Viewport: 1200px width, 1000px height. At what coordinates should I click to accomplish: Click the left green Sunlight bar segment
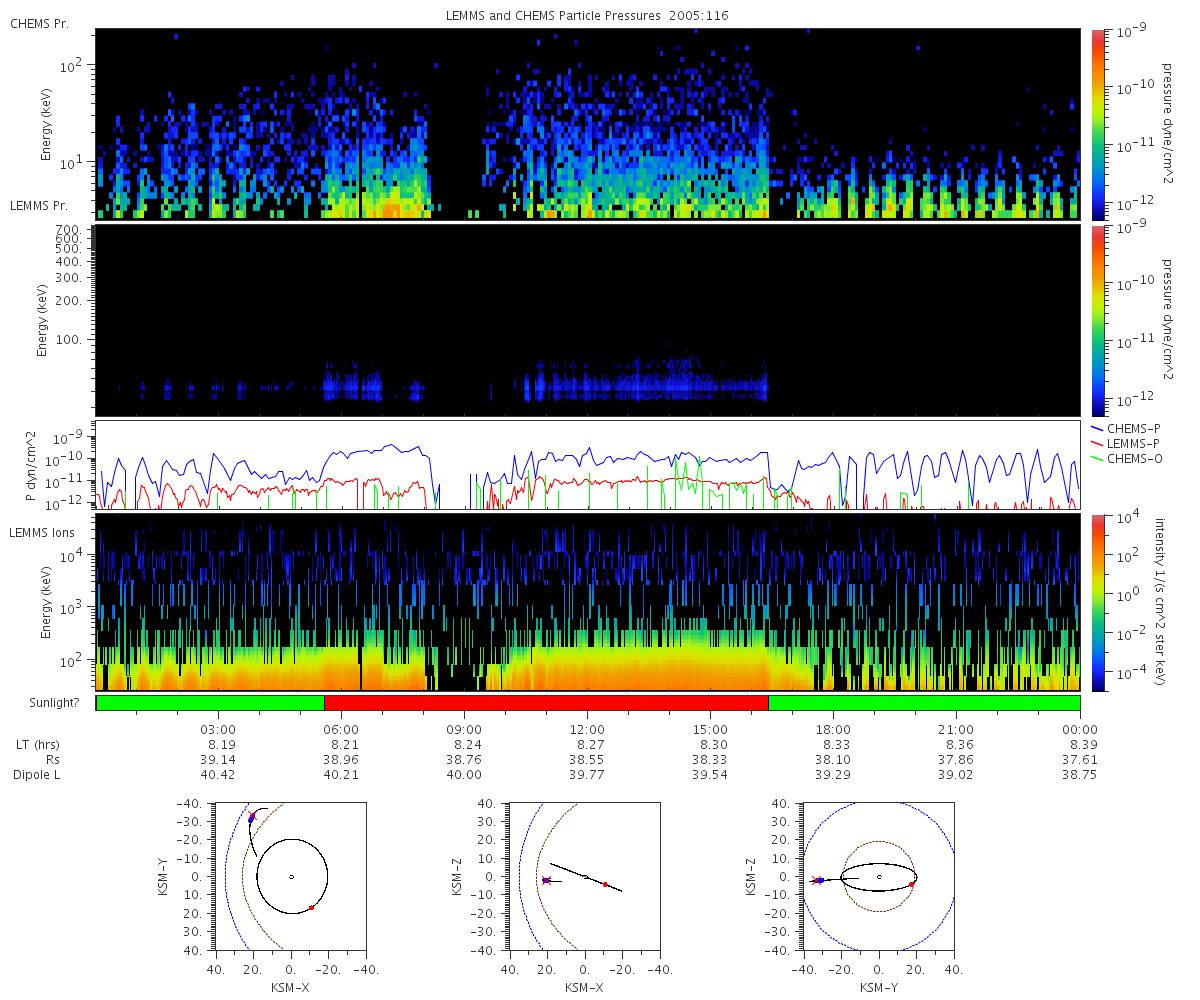point(210,703)
